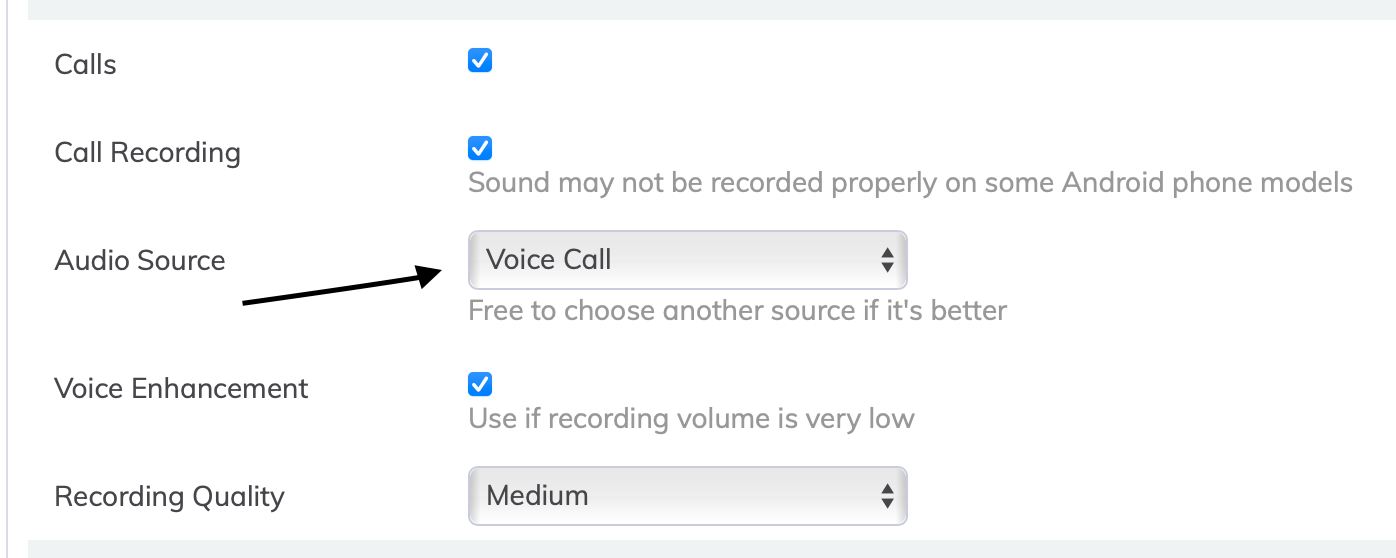Click the 'Voice Enhancement' label
This screenshot has height=558, width=1396.
pos(181,389)
